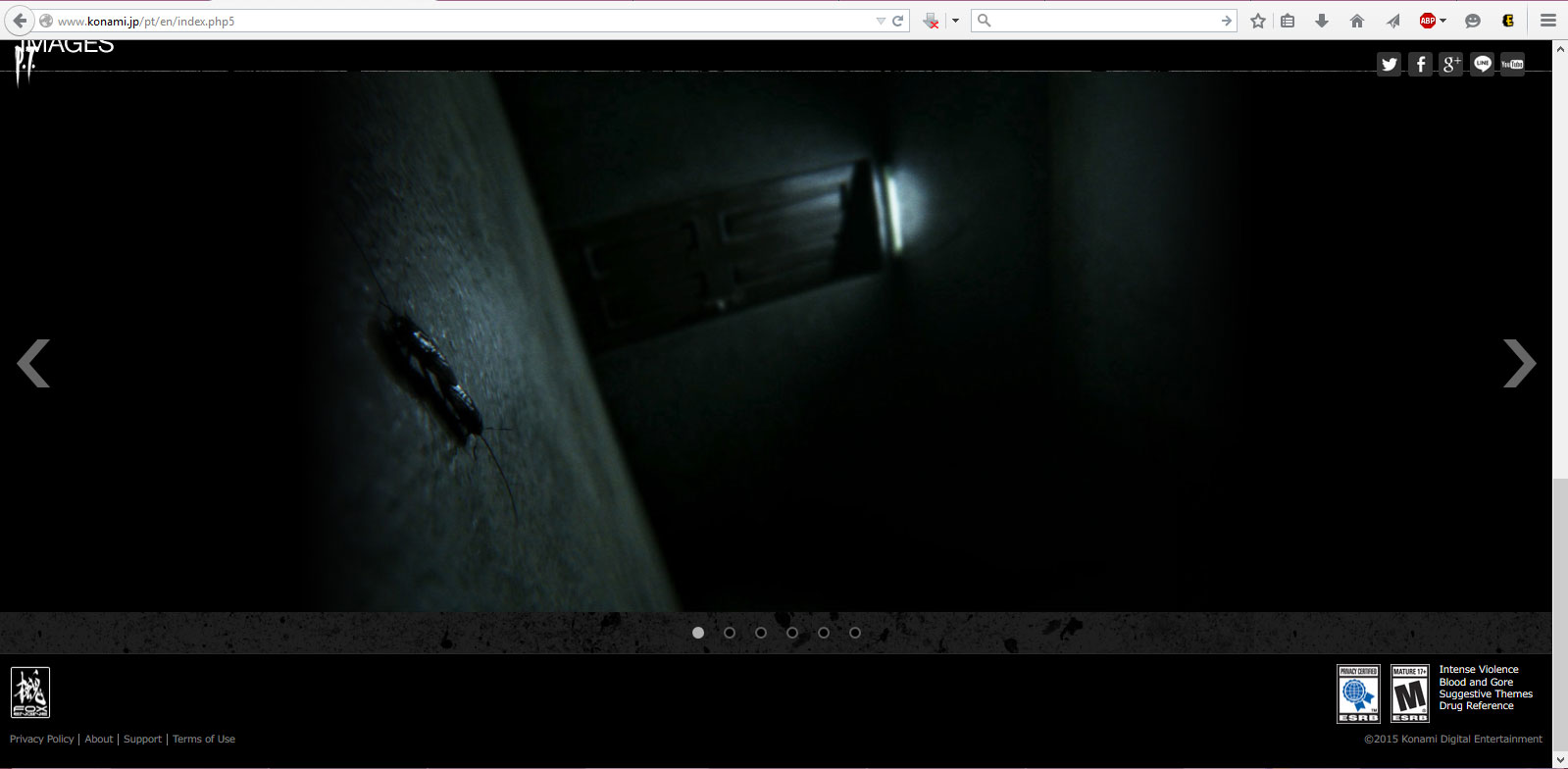The image size is (1568, 769).
Task: Expand the download helper dropdown arrow
Action: coord(955,21)
